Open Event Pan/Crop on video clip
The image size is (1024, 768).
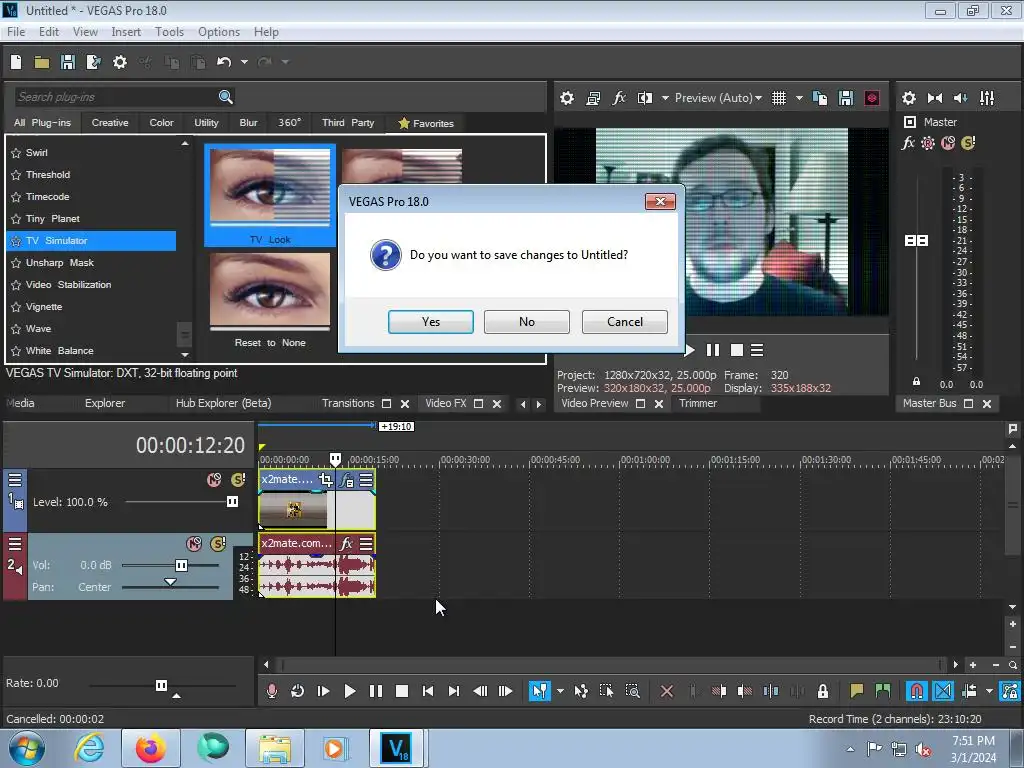(325, 481)
